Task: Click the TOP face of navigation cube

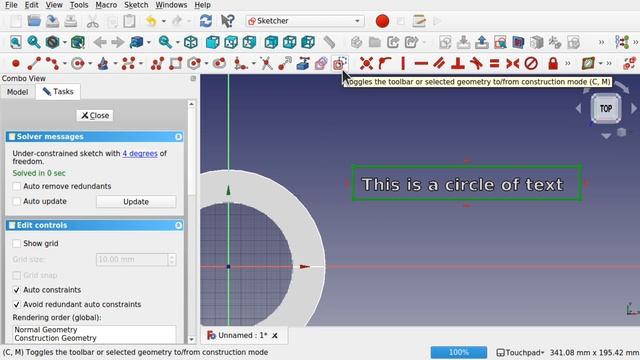Action: tap(606, 109)
